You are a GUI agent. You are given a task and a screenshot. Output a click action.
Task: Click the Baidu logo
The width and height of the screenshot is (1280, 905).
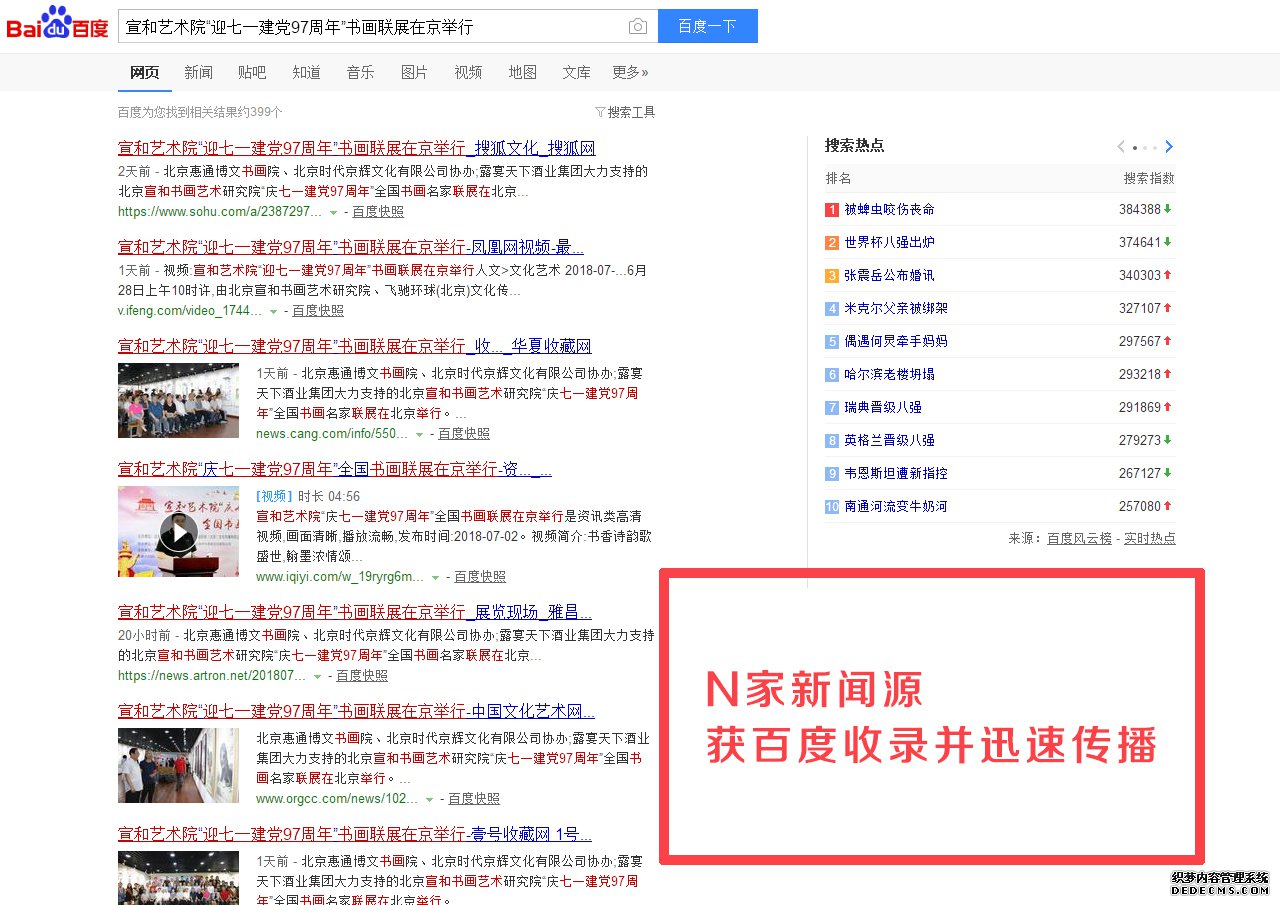pyautogui.click(x=58, y=24)
